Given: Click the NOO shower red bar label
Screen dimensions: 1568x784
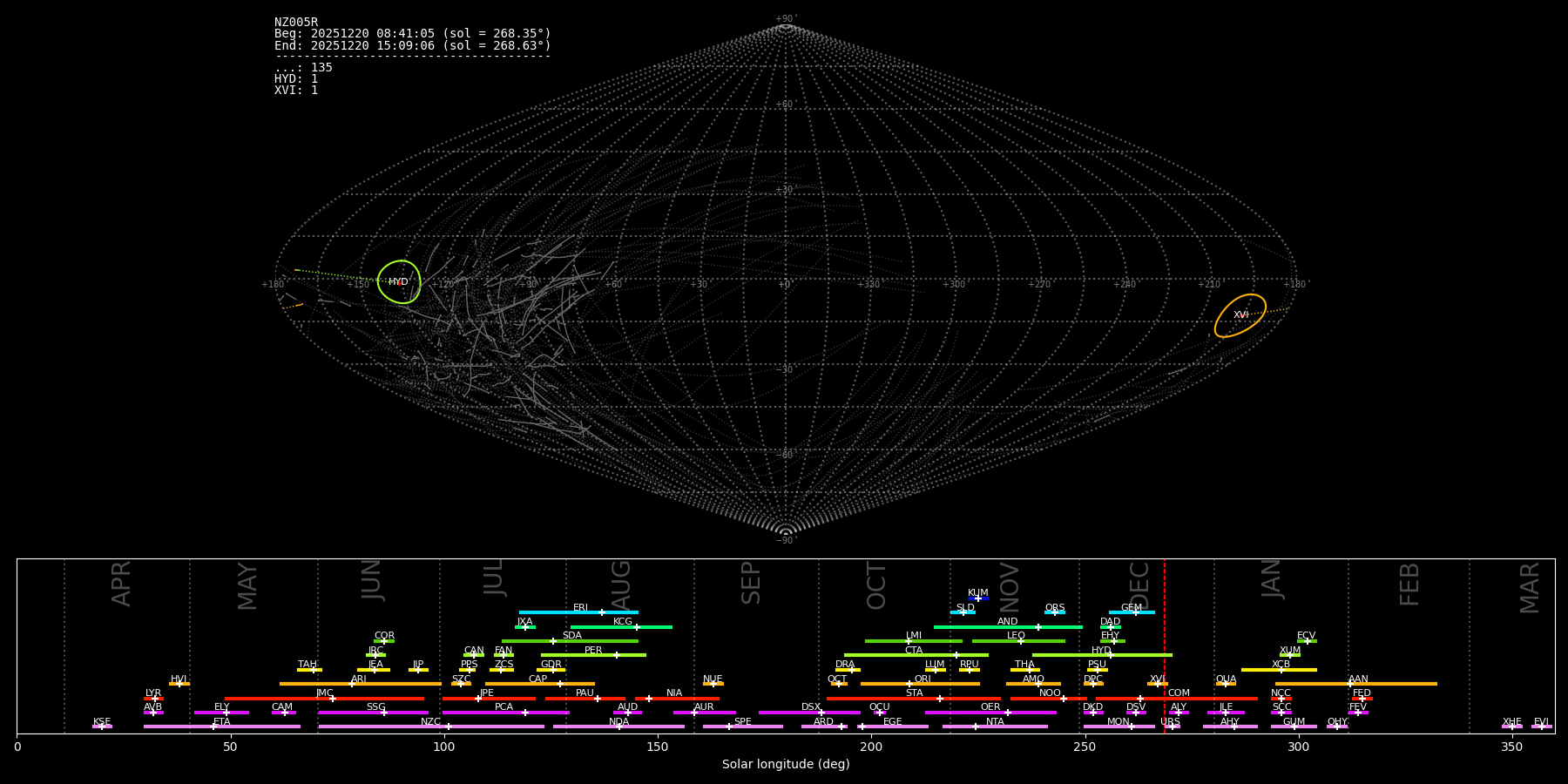Looking at the screenshot, I should click(x=1051, y=693).
